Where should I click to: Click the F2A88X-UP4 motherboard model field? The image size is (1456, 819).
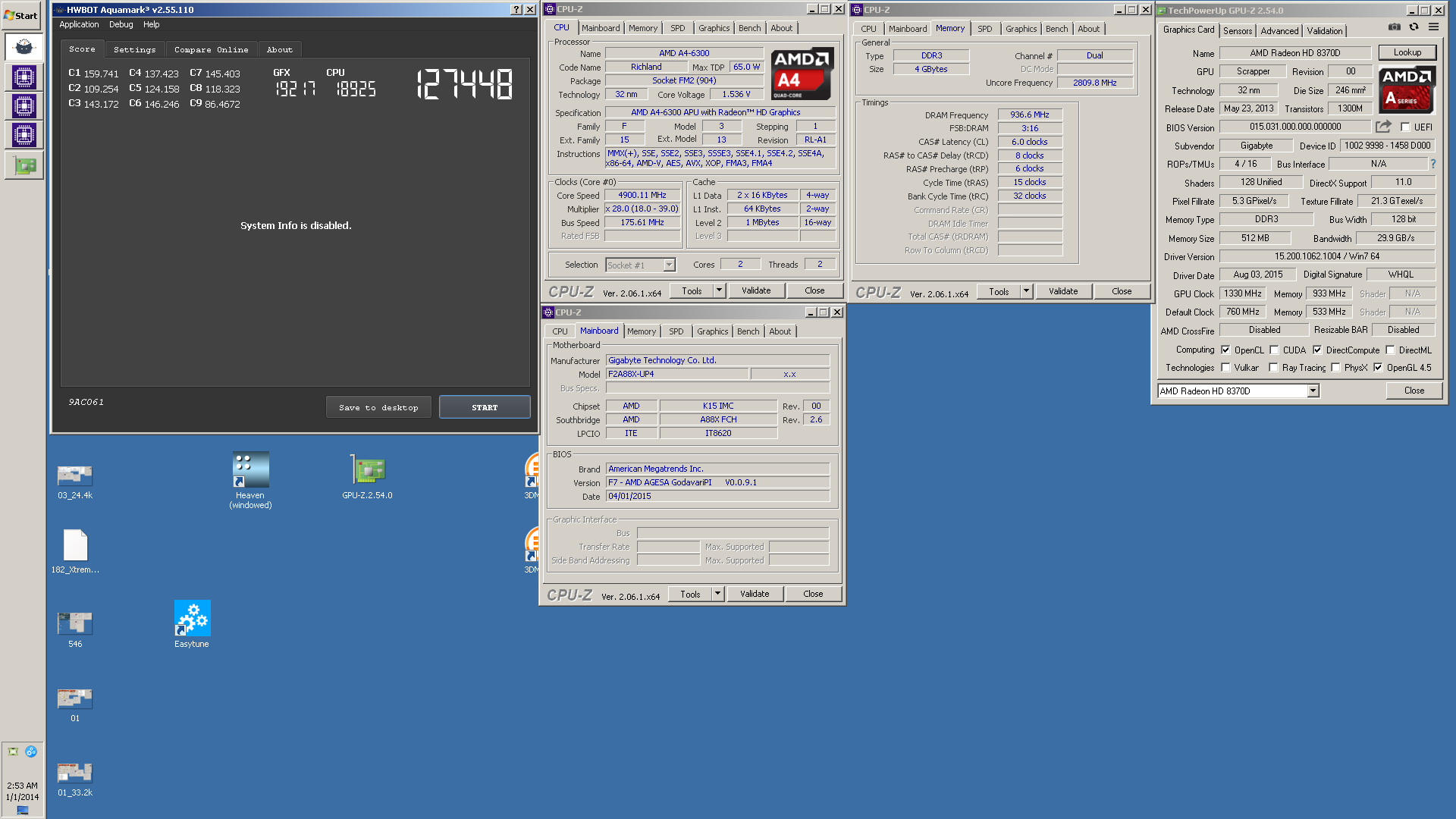tap(676, 374)
